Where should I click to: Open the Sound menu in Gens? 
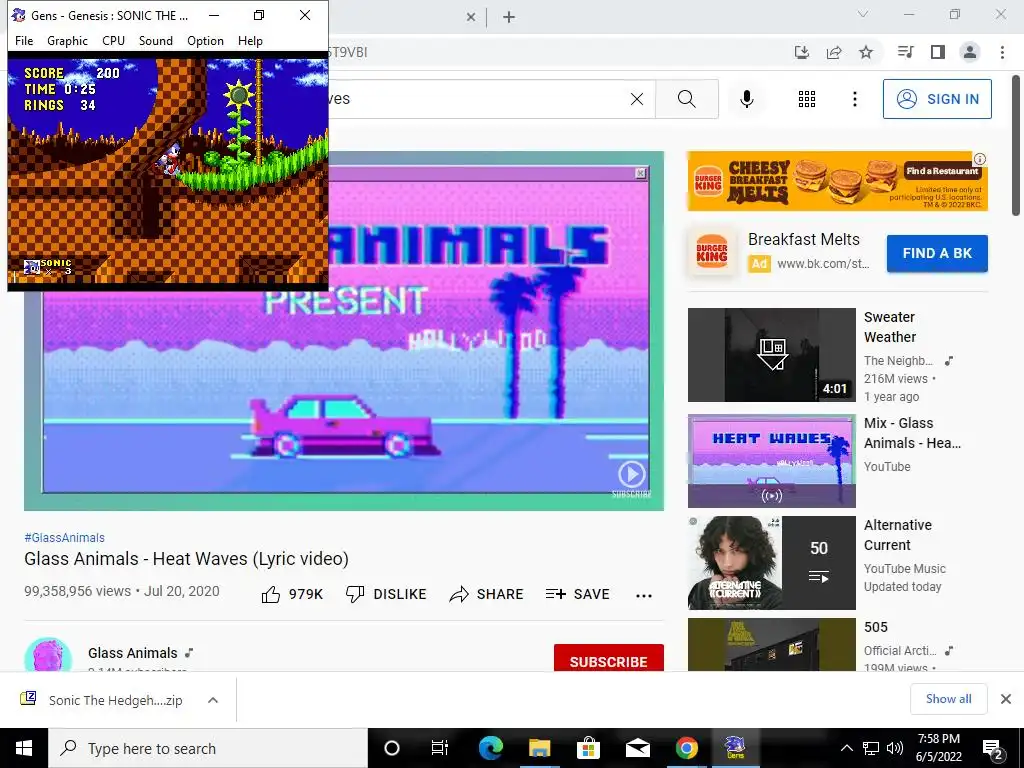tap(155, 40)
